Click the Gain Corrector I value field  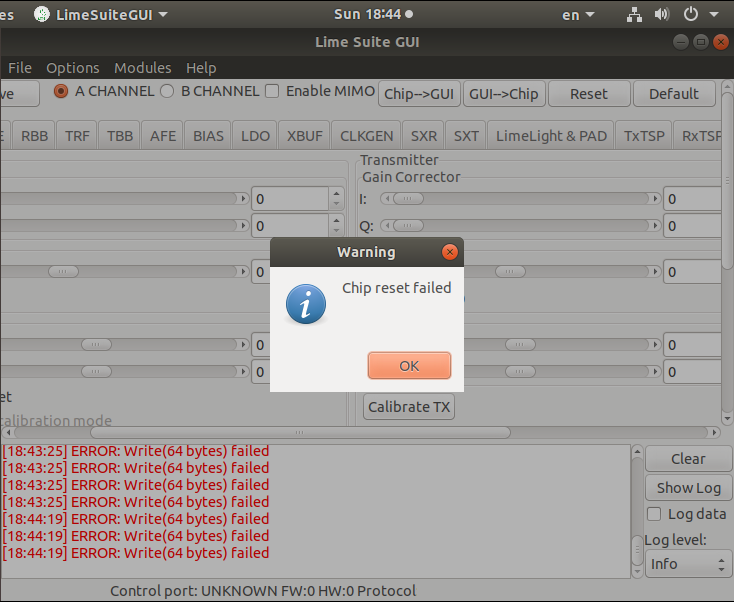click(x=692, y=199)
